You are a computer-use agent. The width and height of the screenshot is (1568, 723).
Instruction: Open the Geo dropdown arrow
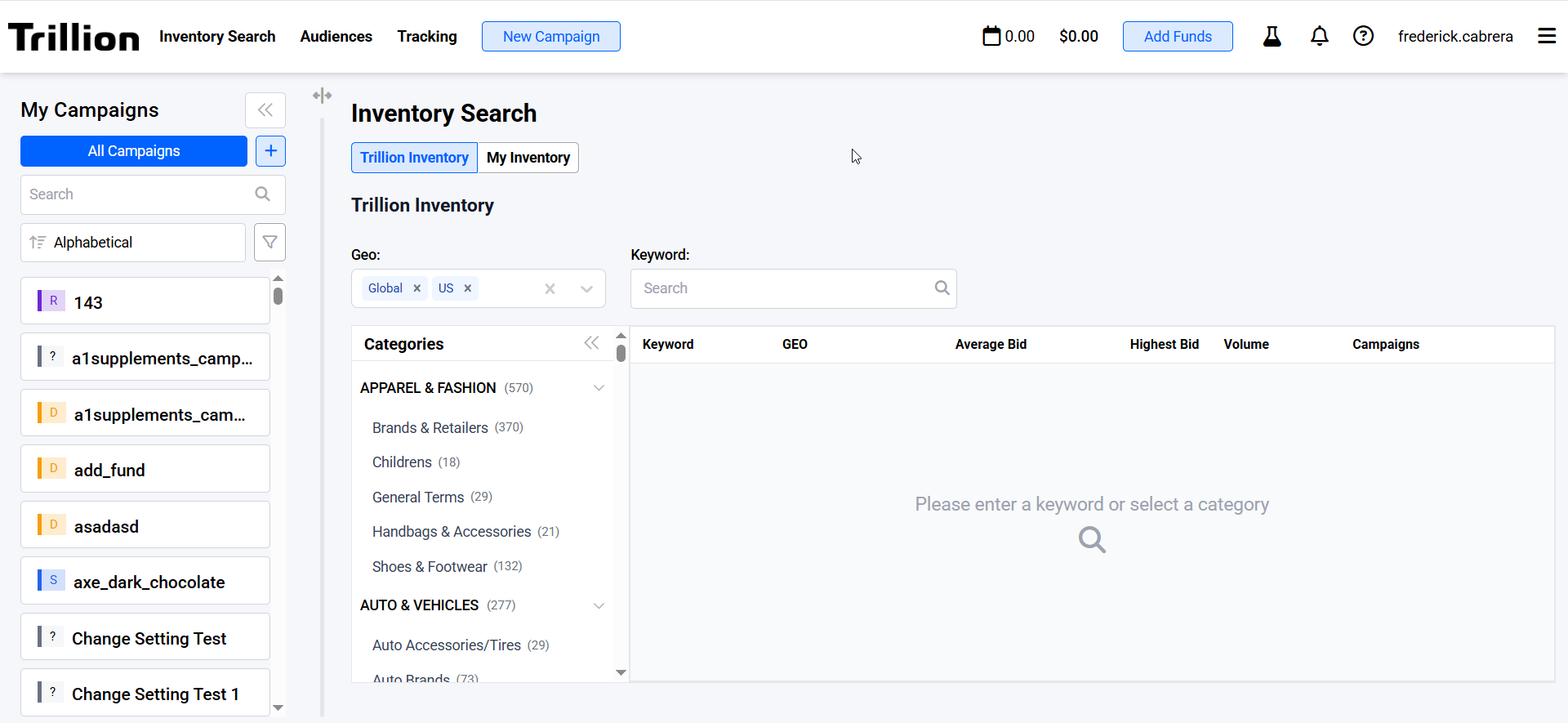(x=586, y=288)
